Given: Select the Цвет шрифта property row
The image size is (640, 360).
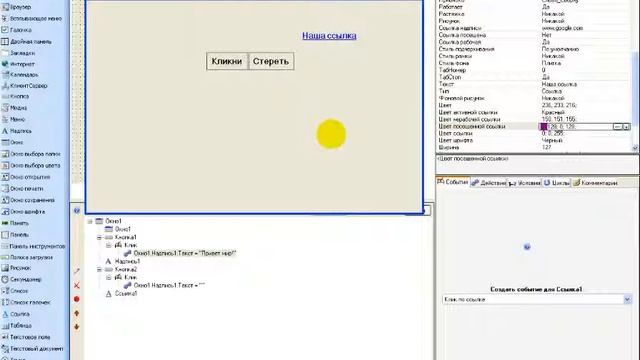Looking at the screenshot, I should pos(533,140).
